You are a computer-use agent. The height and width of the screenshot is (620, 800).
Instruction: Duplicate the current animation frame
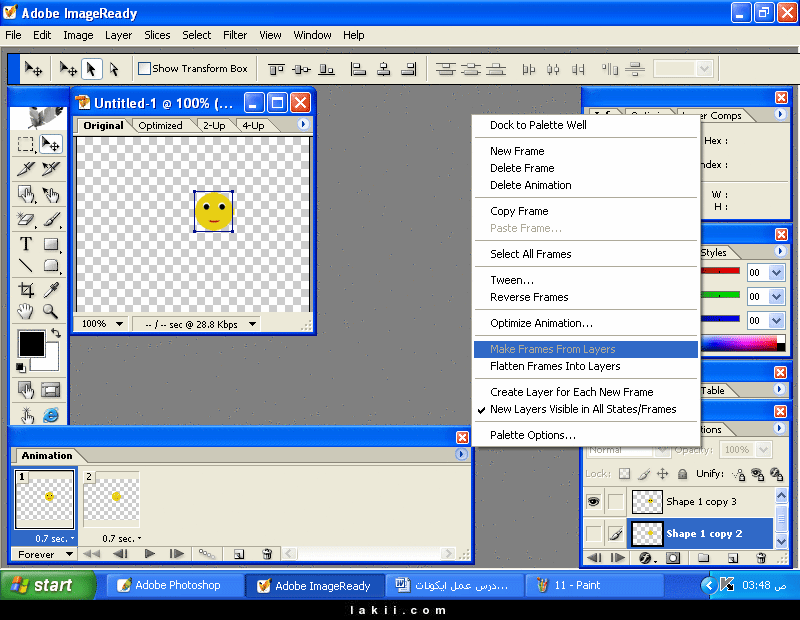point(239,554)
